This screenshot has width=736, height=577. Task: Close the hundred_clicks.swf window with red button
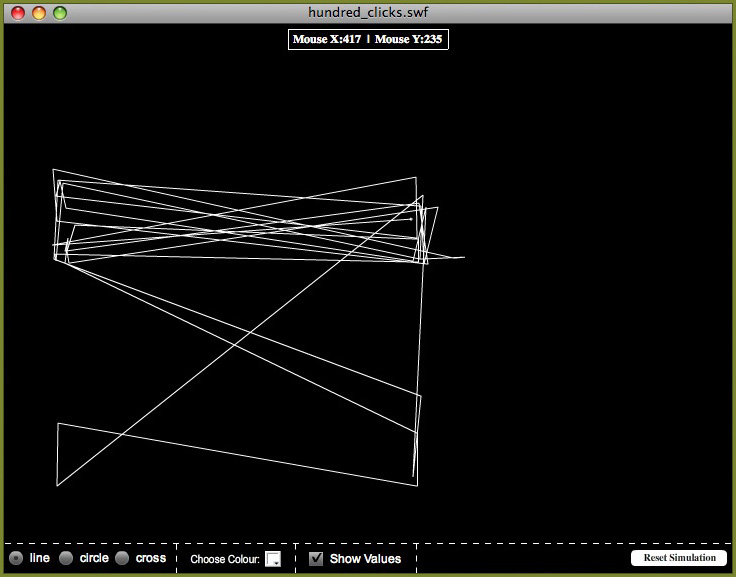click(x=18, y=13)
